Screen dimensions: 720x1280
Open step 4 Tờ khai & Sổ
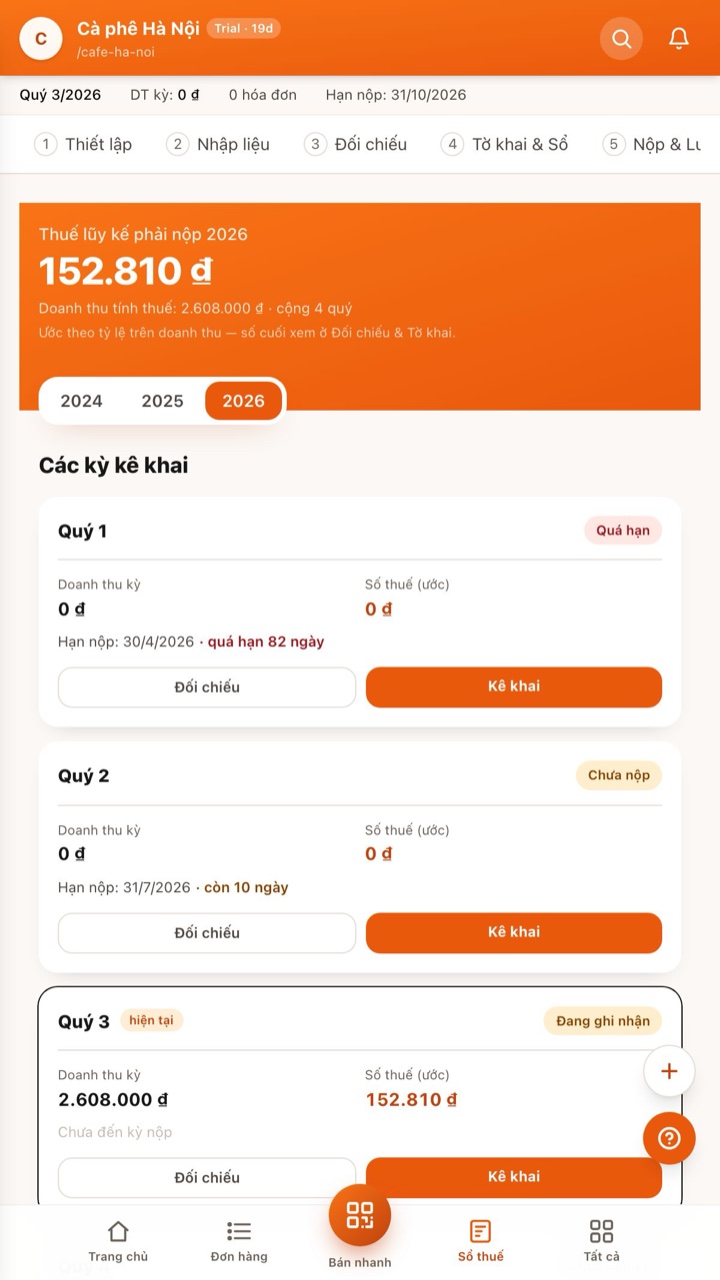[505, 144]
